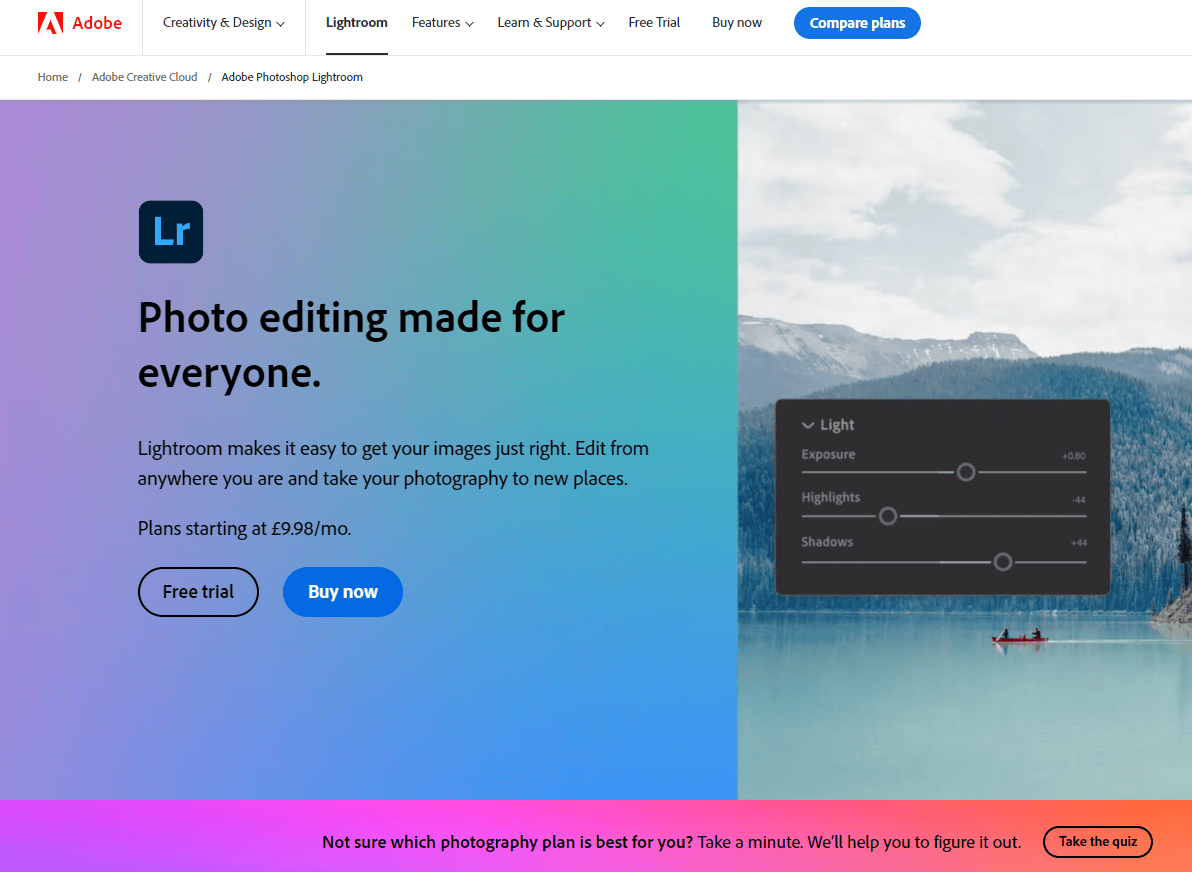The height and width of the screenshot is (872, 1192).
Task: Select the Lightroom tab in navigation
Action: 356,23
